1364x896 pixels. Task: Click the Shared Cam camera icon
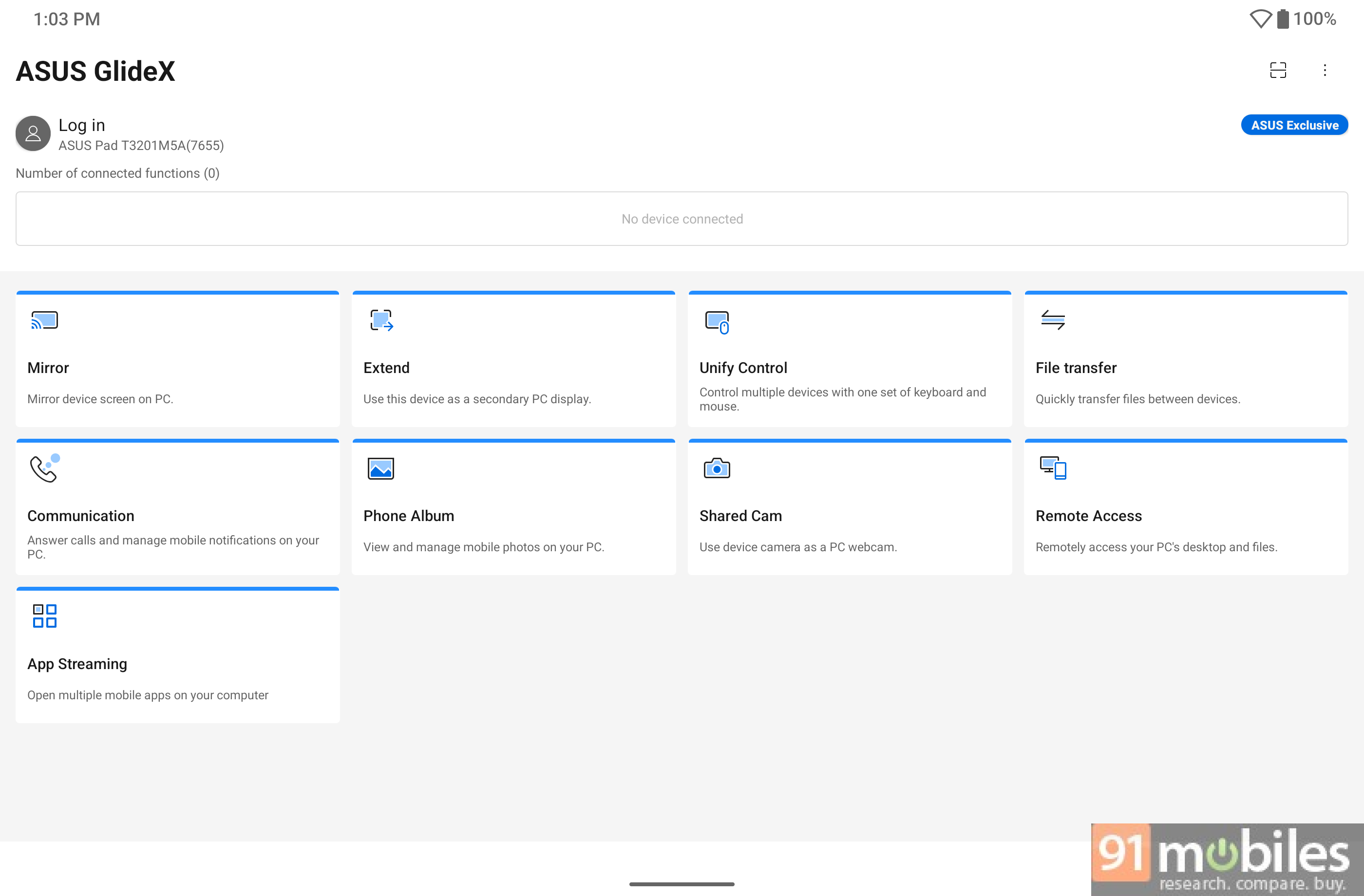pos(717,468)
